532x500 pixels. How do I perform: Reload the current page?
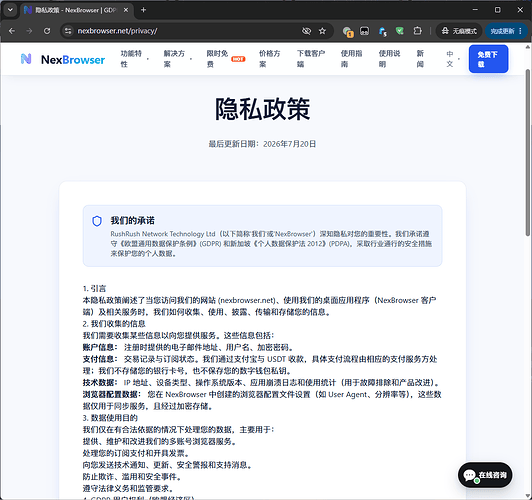pyautogui.click(x=47, y=31)
